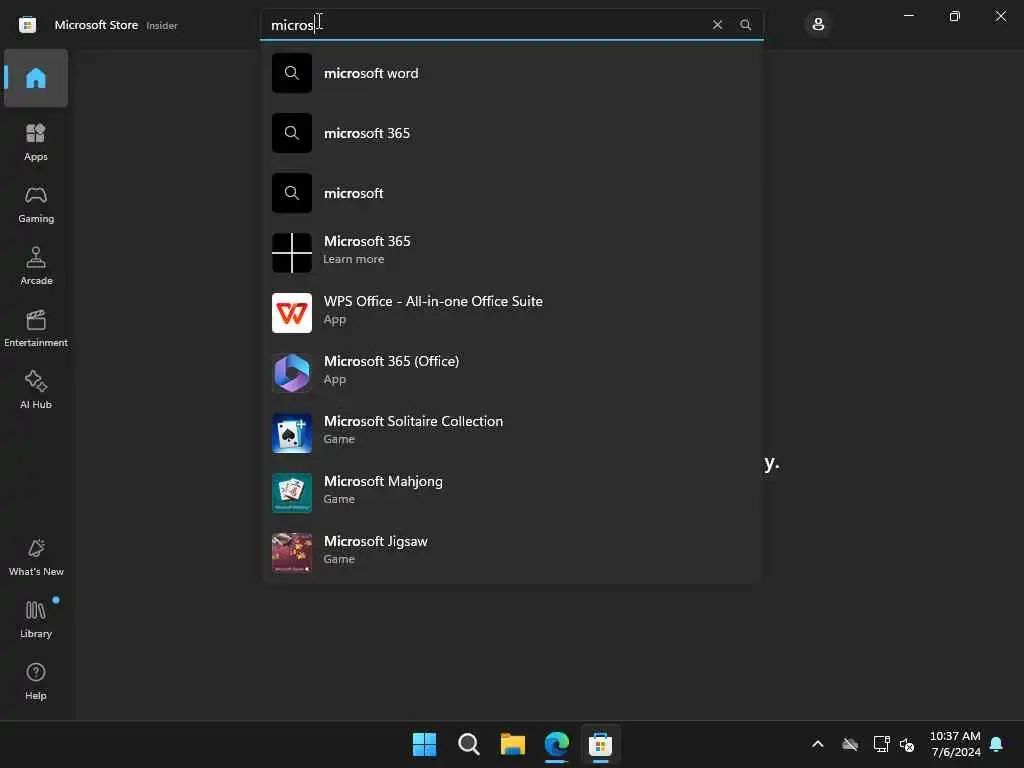
Task: Open the user account profile menu
Action: tap(818, 25)
